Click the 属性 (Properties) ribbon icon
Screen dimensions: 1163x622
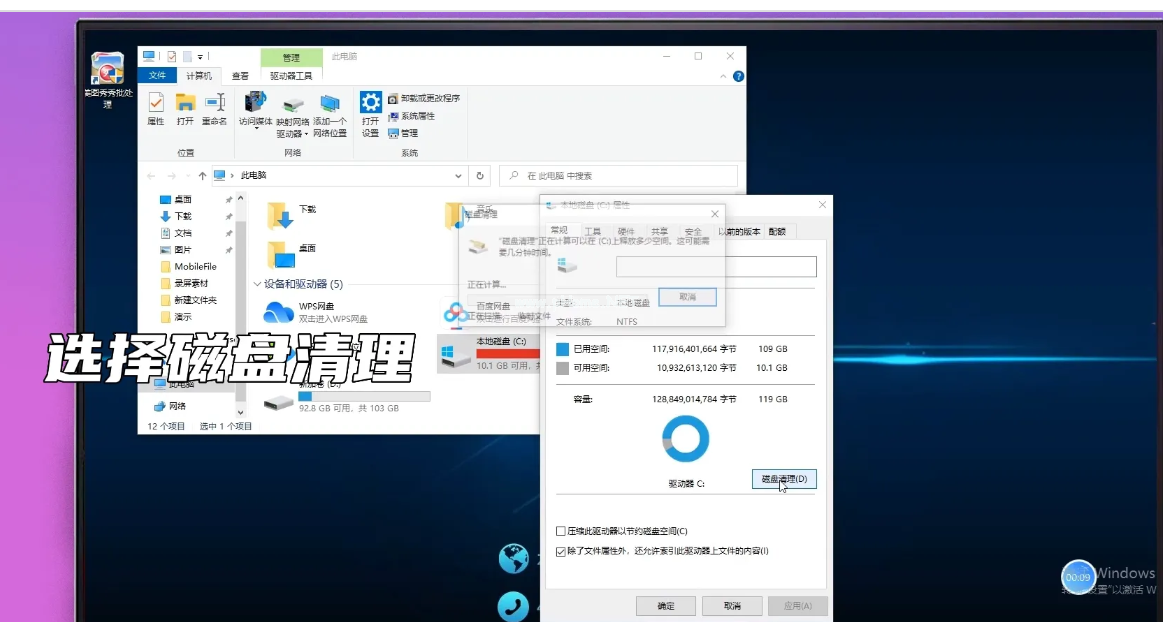coord(156,103)
